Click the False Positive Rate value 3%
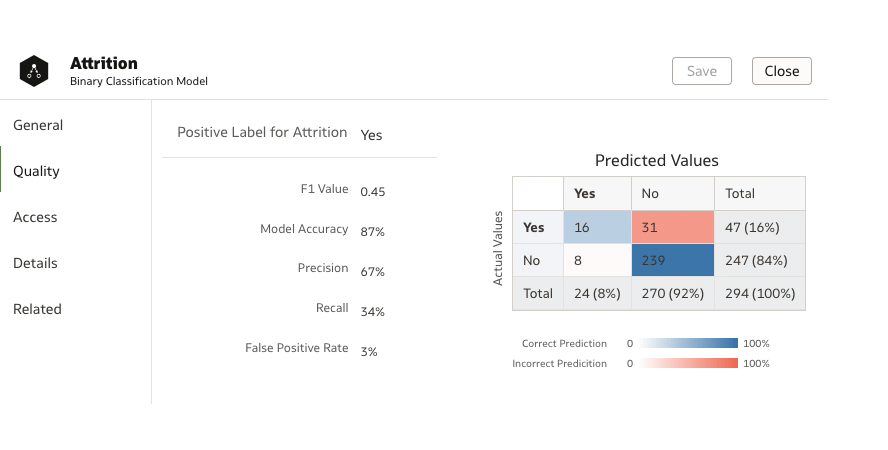 click(369, 351)
